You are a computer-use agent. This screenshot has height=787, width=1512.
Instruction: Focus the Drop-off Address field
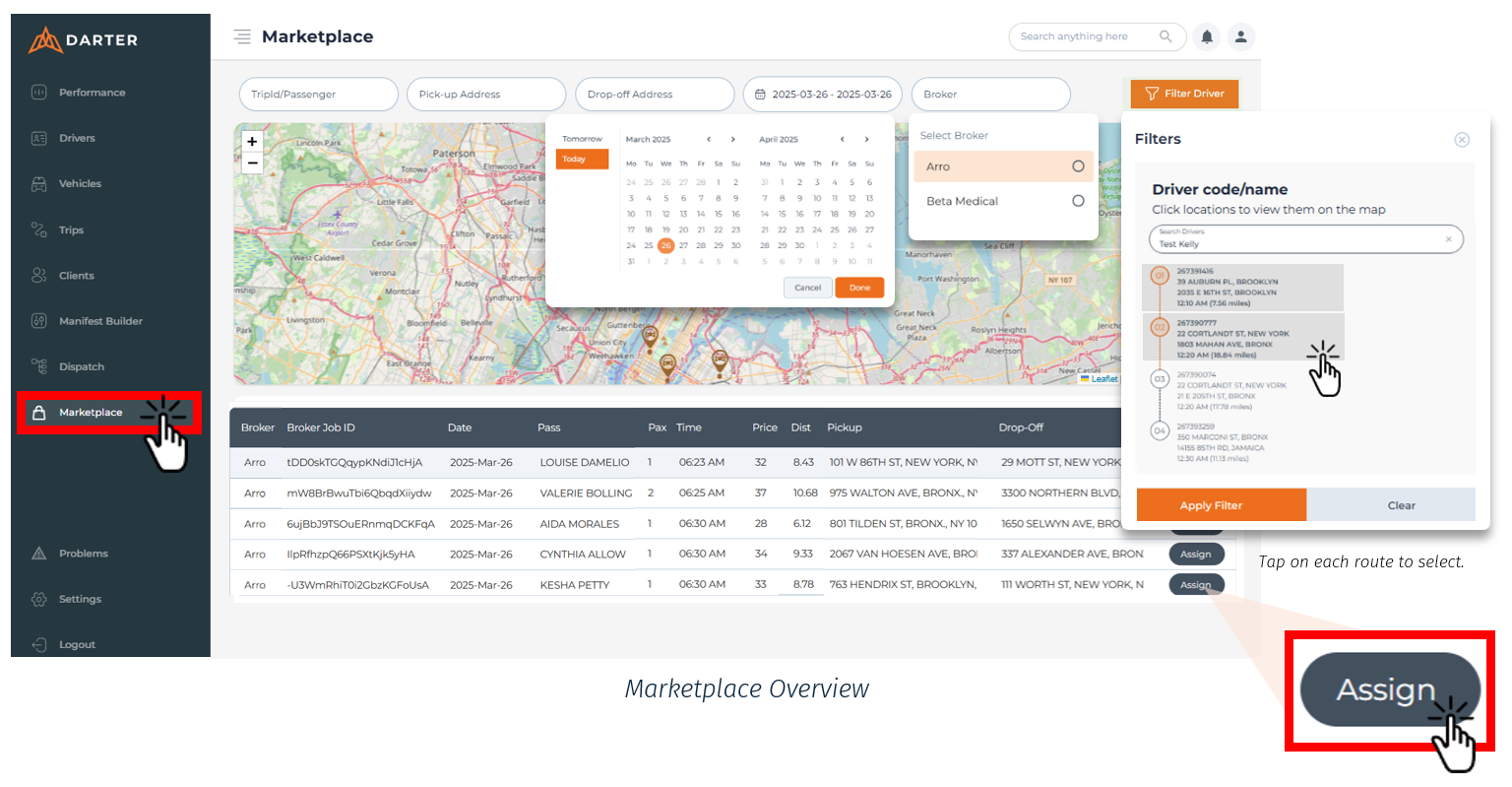click(655, 95)
